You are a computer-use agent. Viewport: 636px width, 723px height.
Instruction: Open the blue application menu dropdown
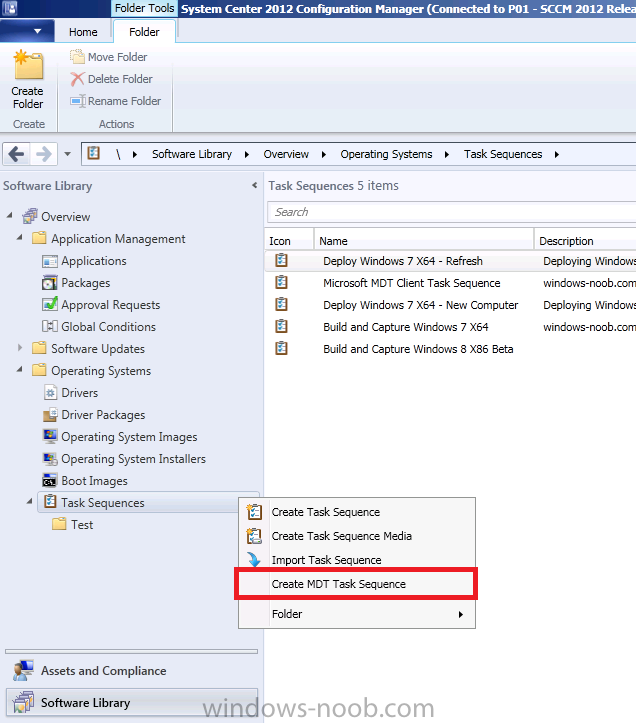point(28,31)
